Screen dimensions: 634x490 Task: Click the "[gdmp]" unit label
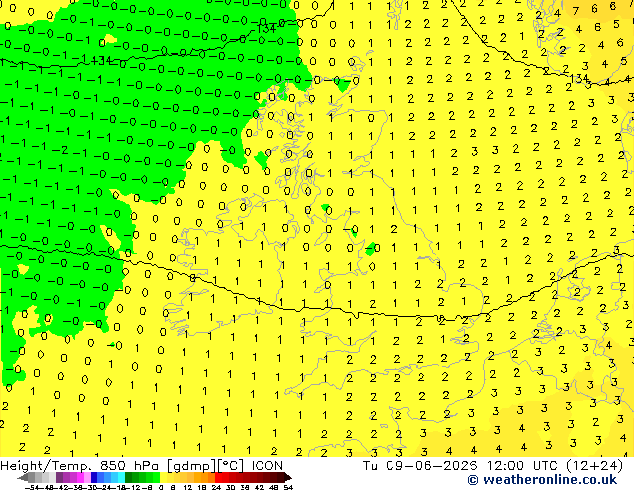pyautogui.click(x=193, y=466)
